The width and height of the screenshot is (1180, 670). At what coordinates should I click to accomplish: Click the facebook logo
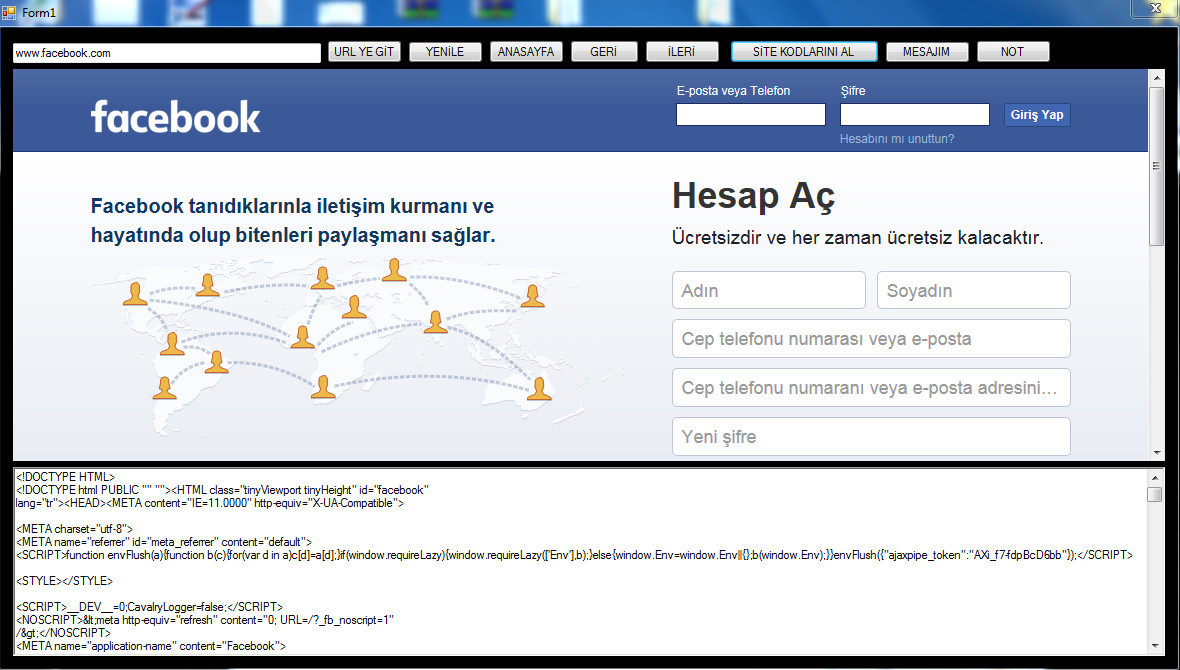coord(175,117)
